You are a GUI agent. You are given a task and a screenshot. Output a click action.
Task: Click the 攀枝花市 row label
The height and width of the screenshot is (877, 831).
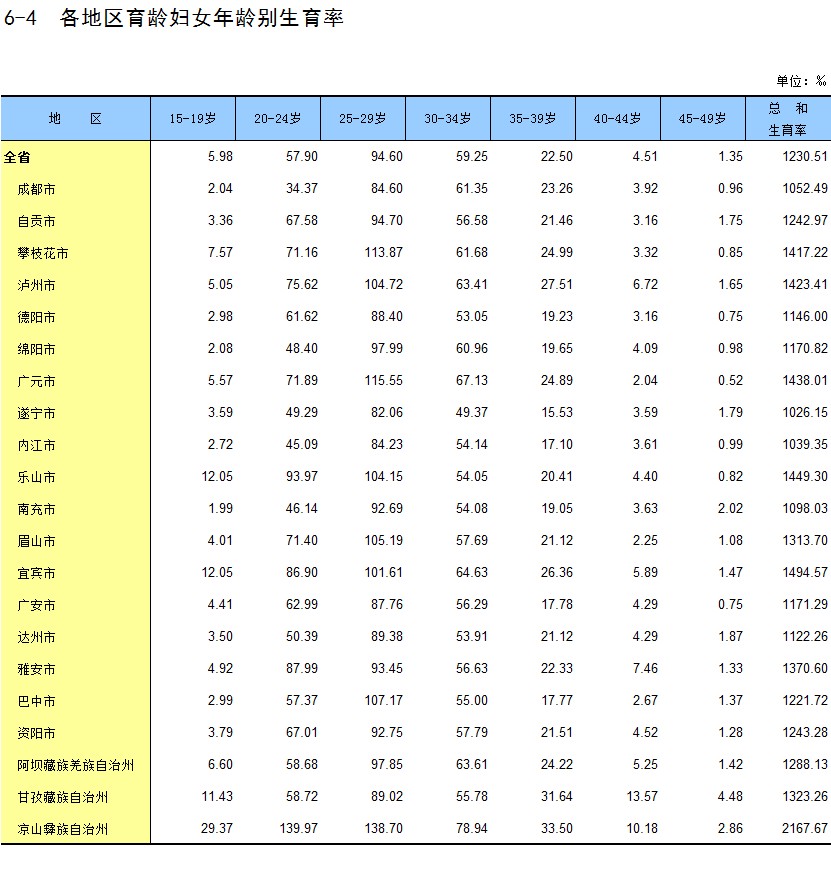pyautogui.click(x=43, y=253)
